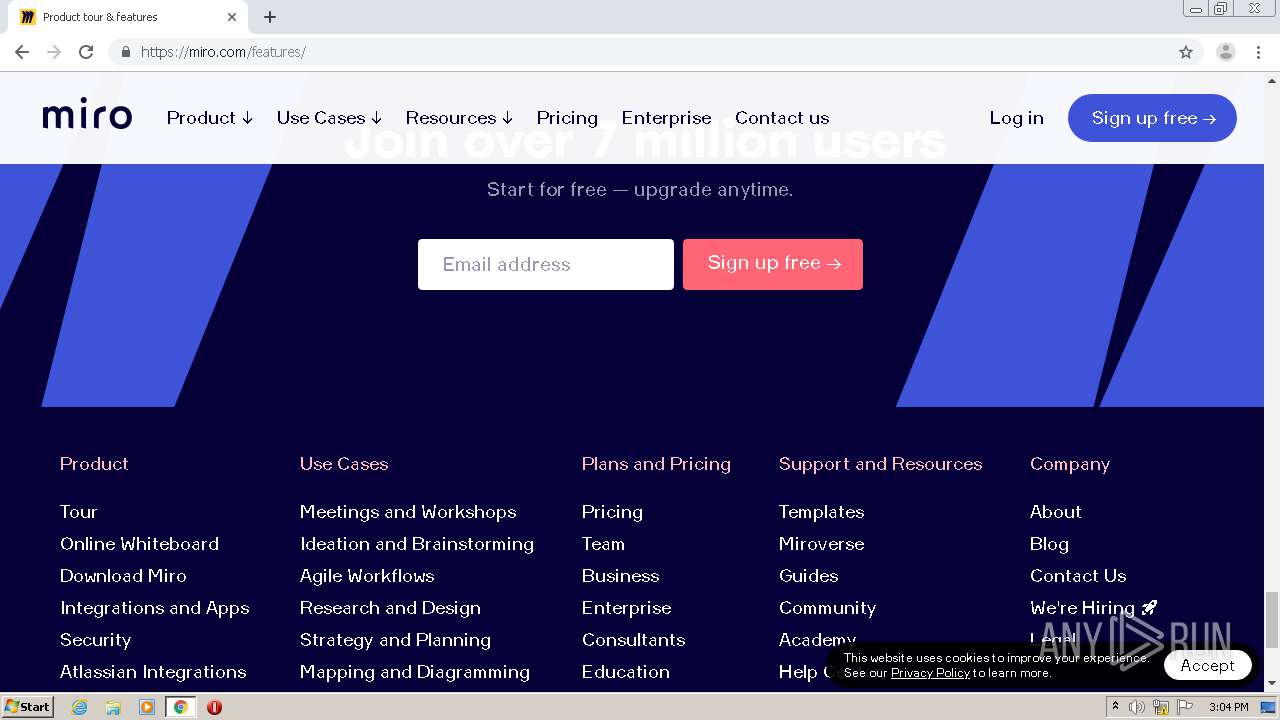Open File Explorer from taskbar
The image size is (1280, 720).
pos(113,707)
